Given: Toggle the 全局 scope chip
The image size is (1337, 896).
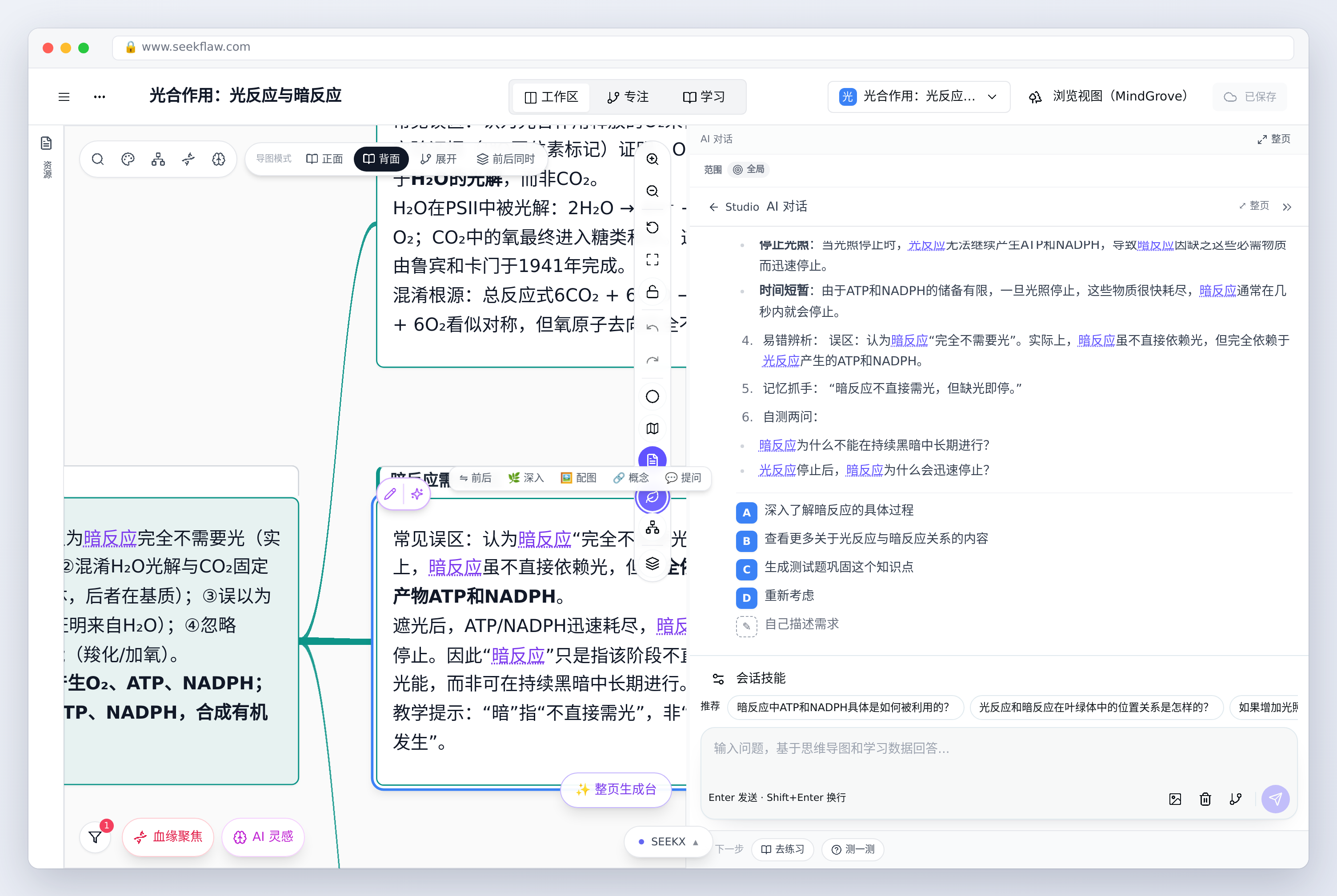Looking at the screenshot, I should [x=749, y=169].
